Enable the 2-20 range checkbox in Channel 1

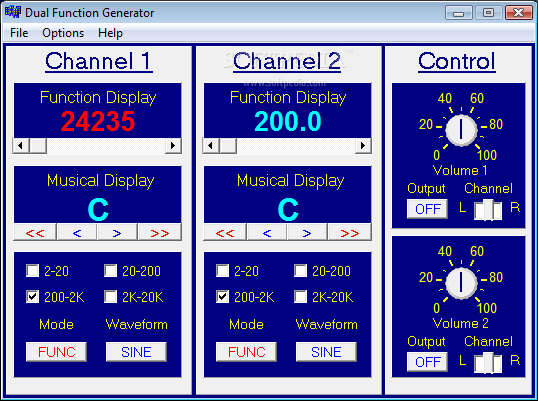click(x=33, y=271)
